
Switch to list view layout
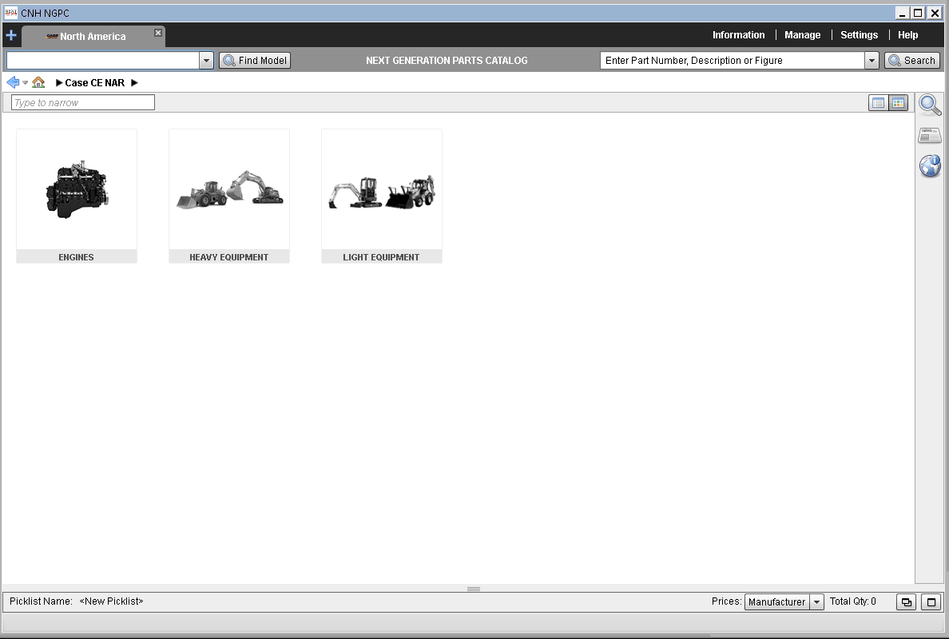click(x=878, y=103)
